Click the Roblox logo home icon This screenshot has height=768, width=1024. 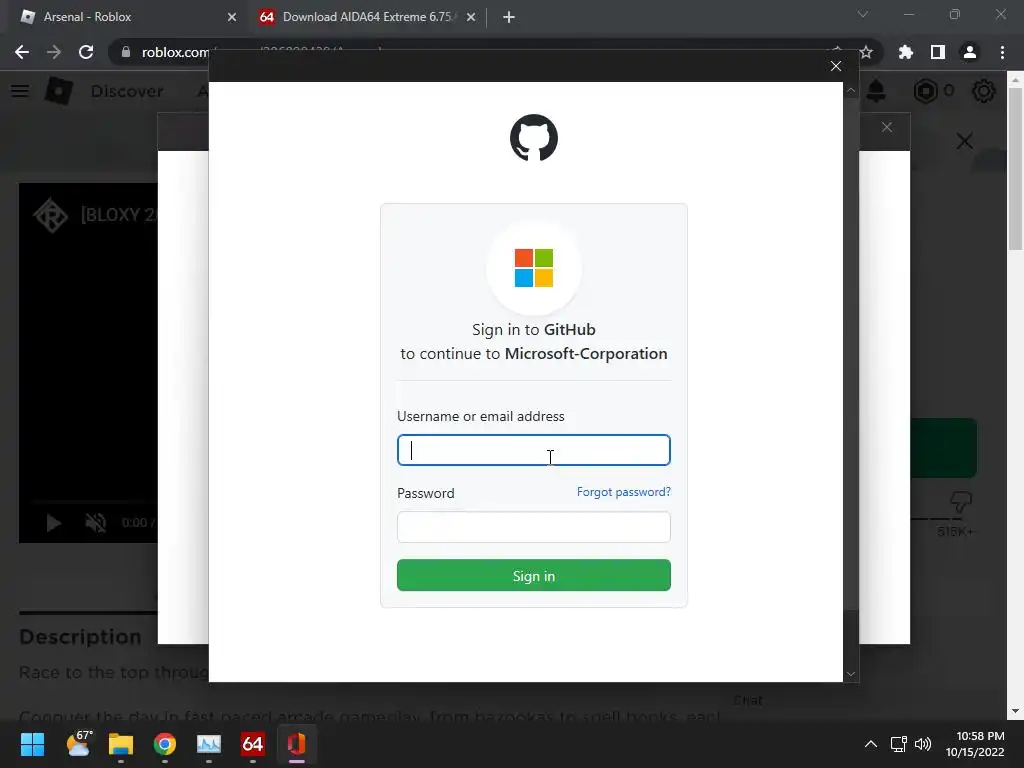(x=58, y=91)
